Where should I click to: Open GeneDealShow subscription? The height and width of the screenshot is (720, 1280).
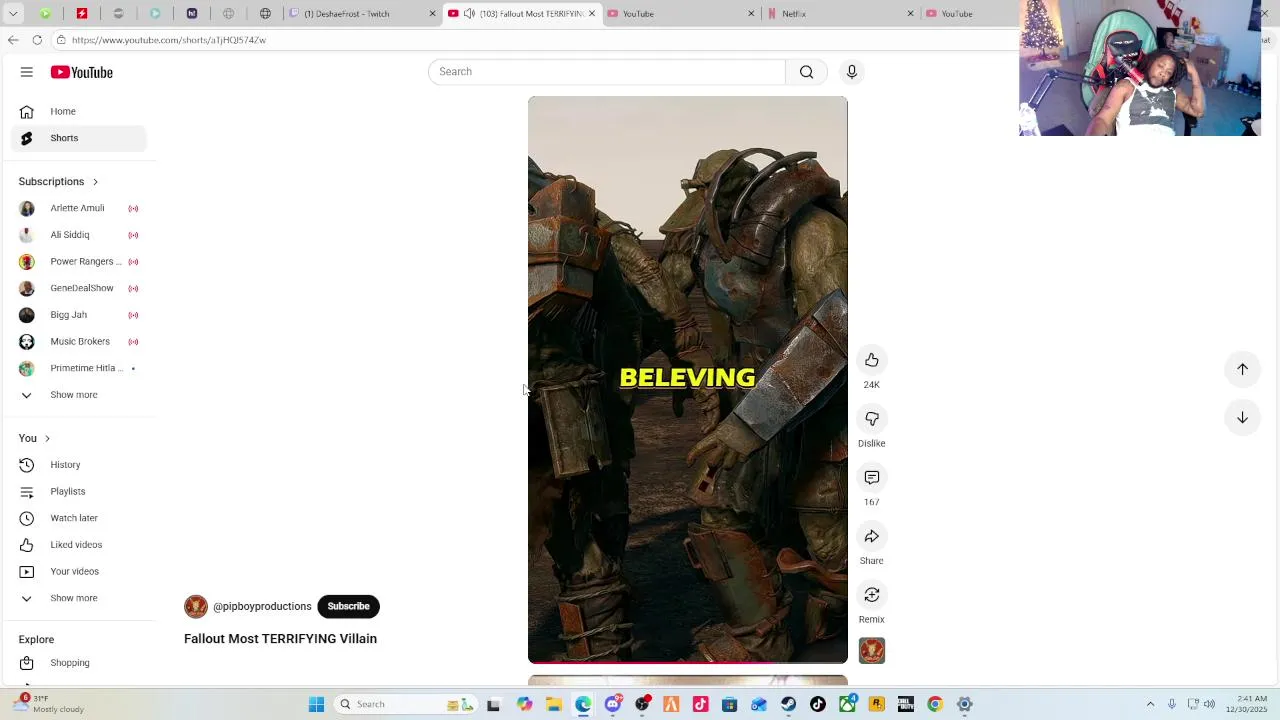tap(79, 288)
